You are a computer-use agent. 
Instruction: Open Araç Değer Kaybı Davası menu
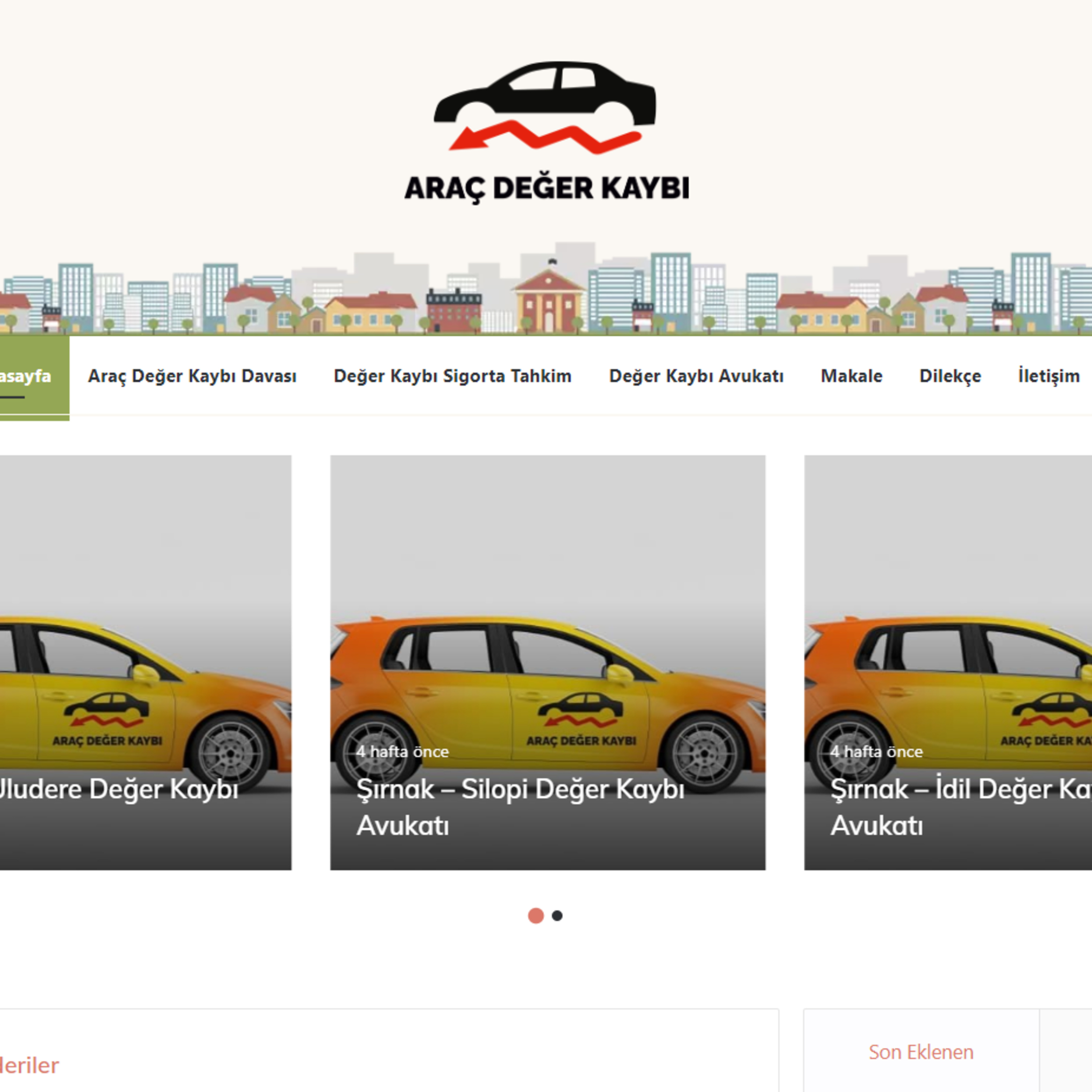tap(192, 376)
